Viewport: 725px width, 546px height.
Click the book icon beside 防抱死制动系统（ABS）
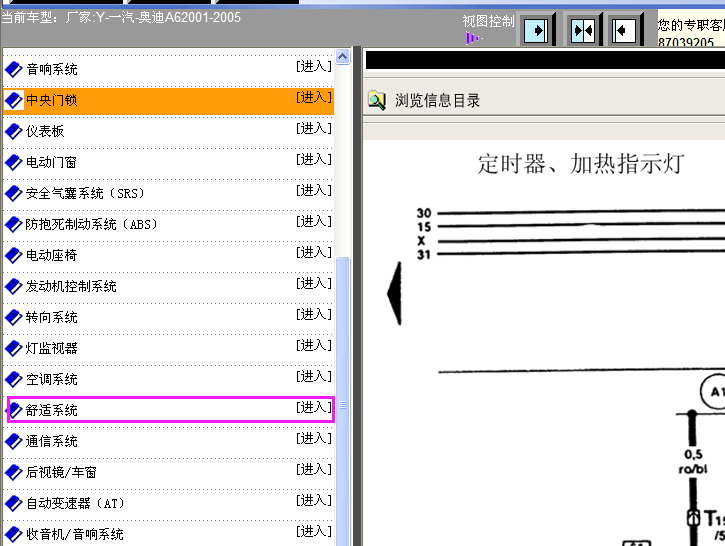tap(13, 225)
